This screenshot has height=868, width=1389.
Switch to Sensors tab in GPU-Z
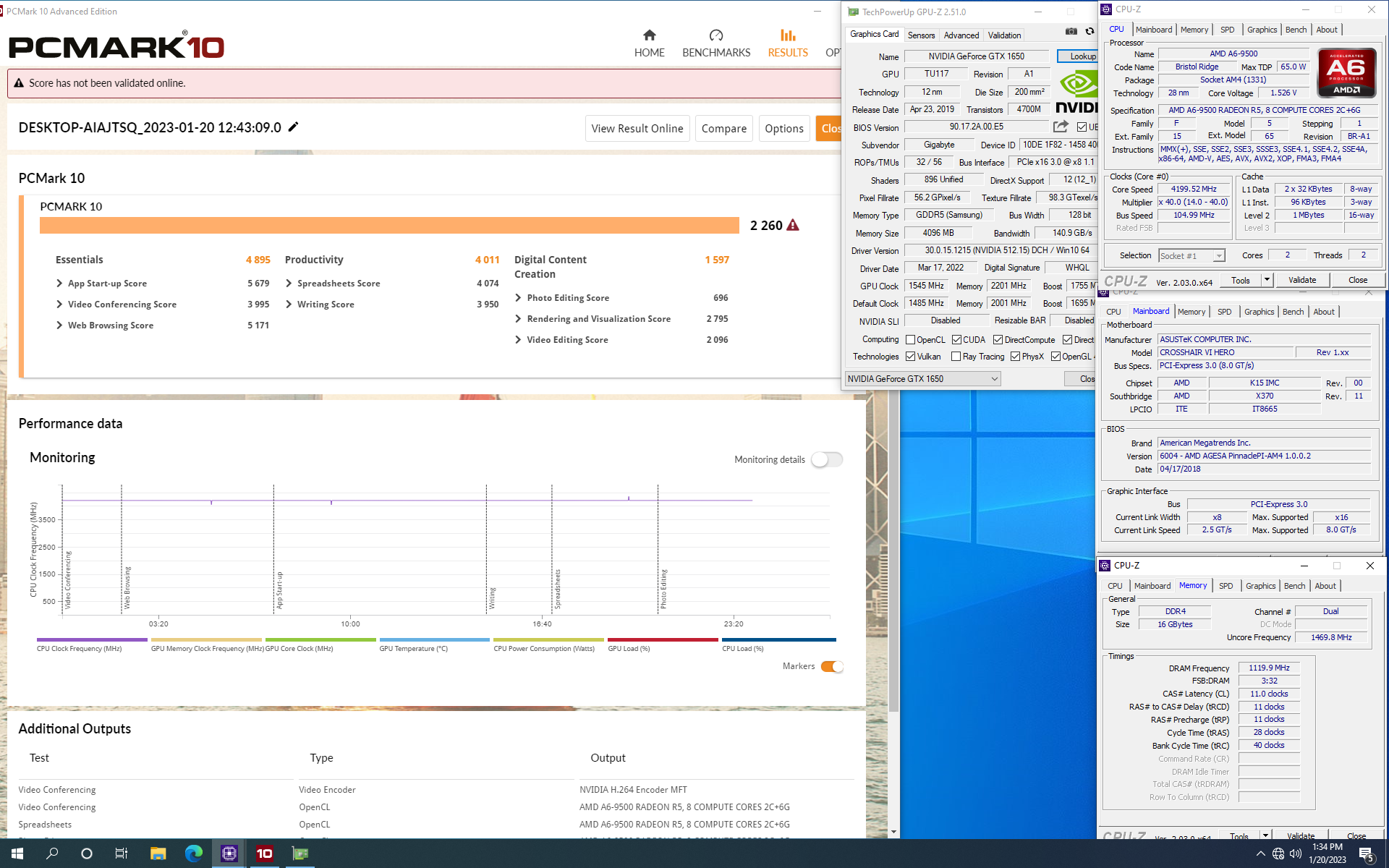pyautogui.click(x=921, y=35)
